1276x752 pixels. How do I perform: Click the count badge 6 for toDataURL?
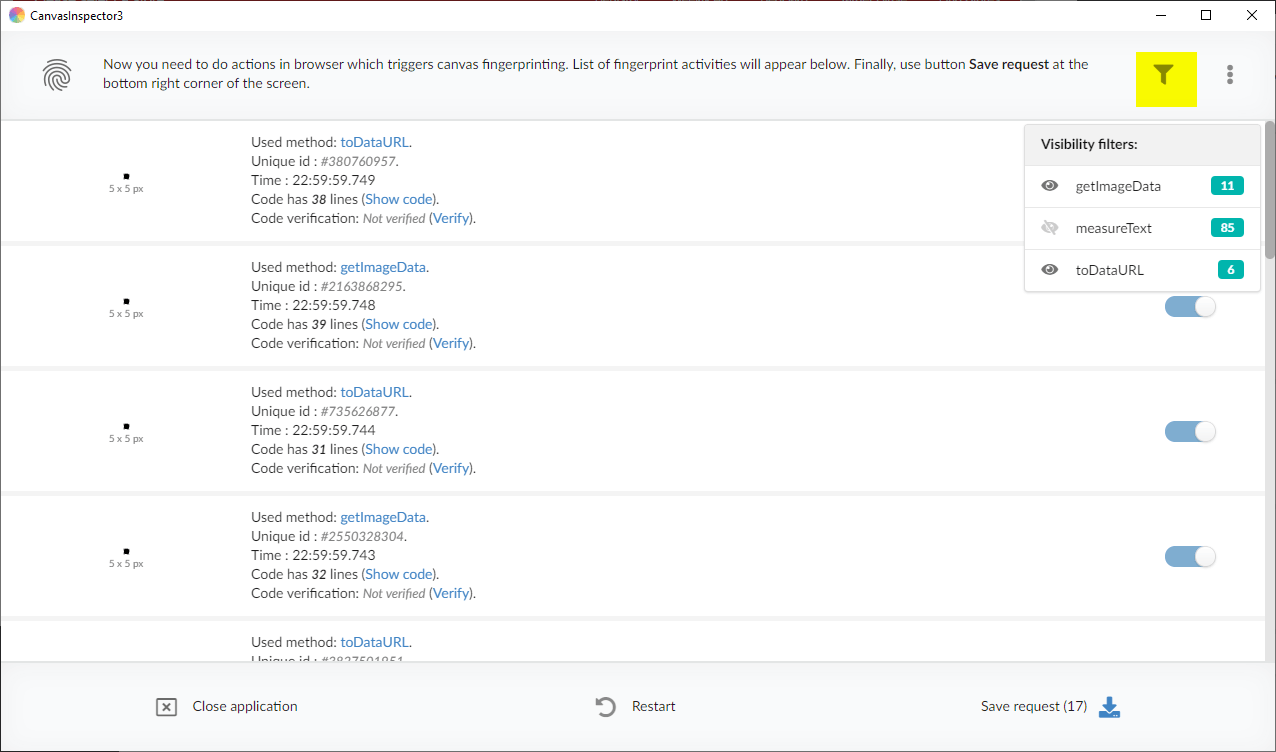[1231, 270]
